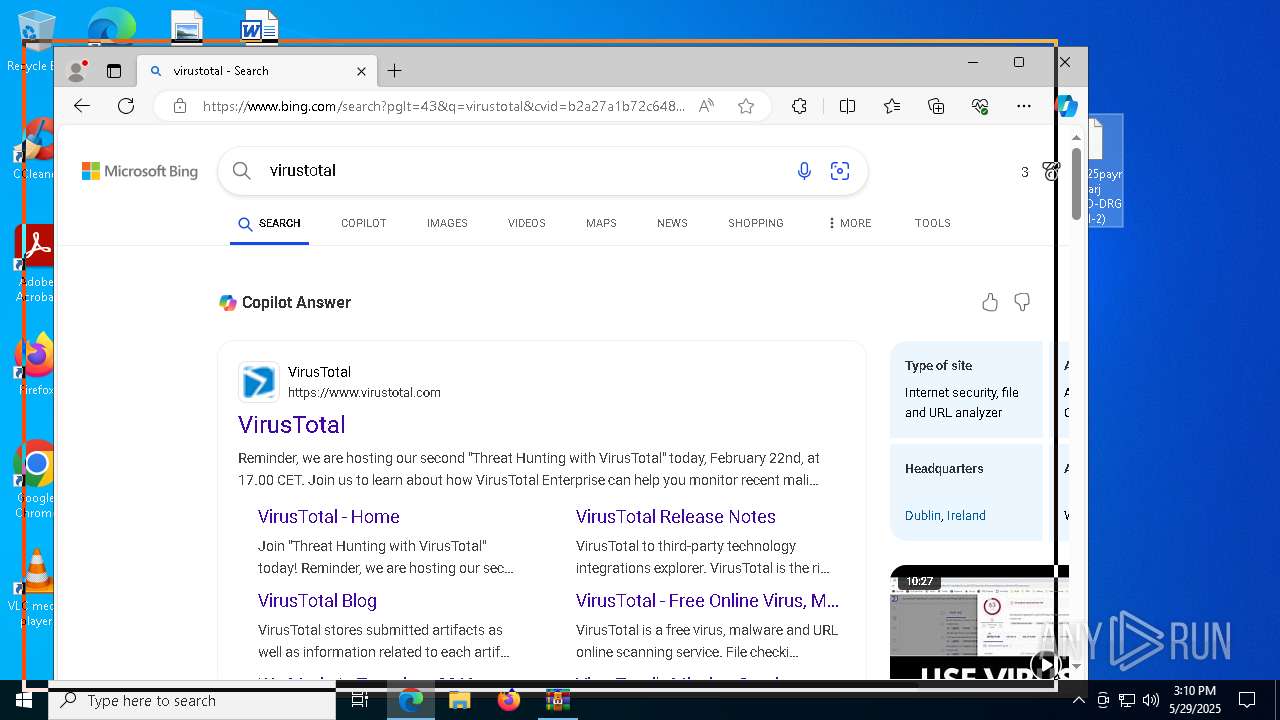
Task: Select the Word document desktop icon
Action: click(259, 26)
